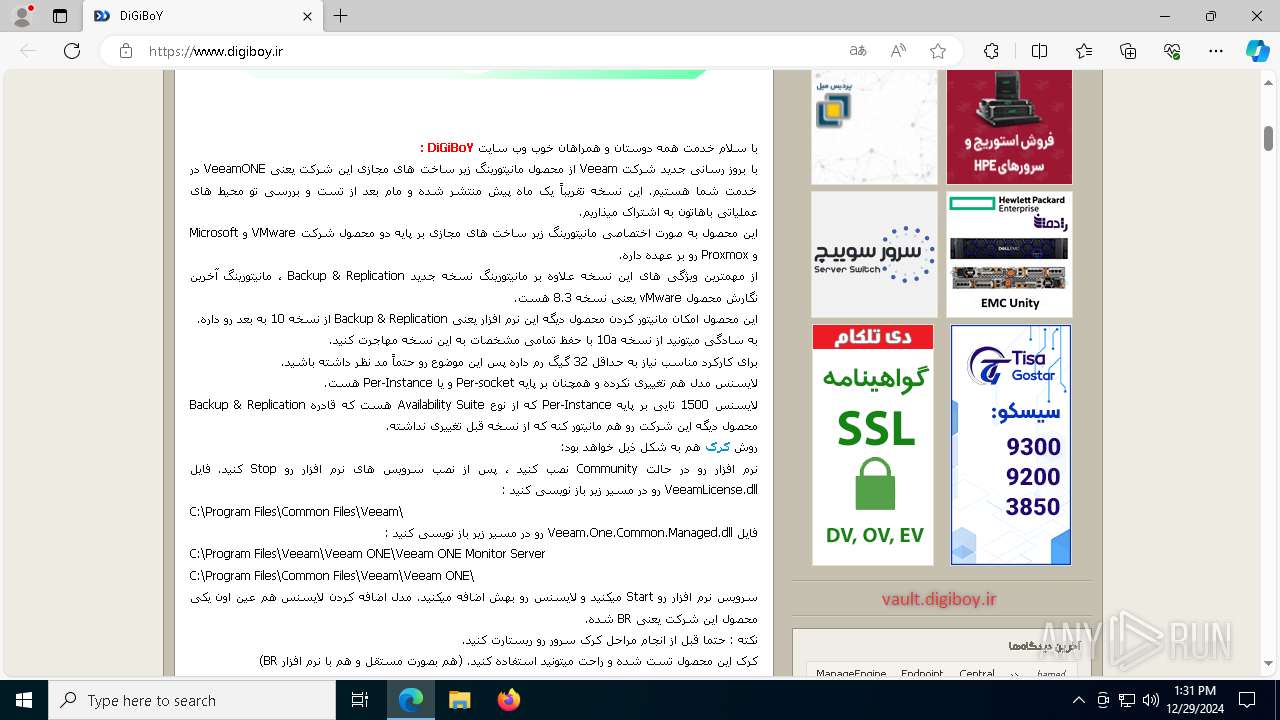Open Browser essentials icon
The height and width of the screenshot is (720, 1280).
point(1172,51)
